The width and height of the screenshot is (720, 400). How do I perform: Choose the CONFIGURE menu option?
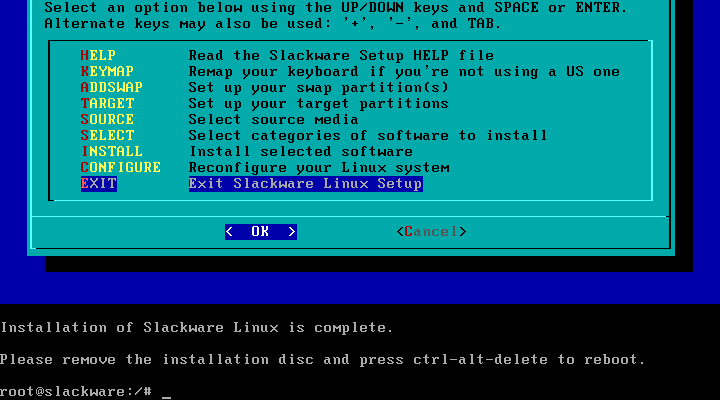[x=120, y=168]
